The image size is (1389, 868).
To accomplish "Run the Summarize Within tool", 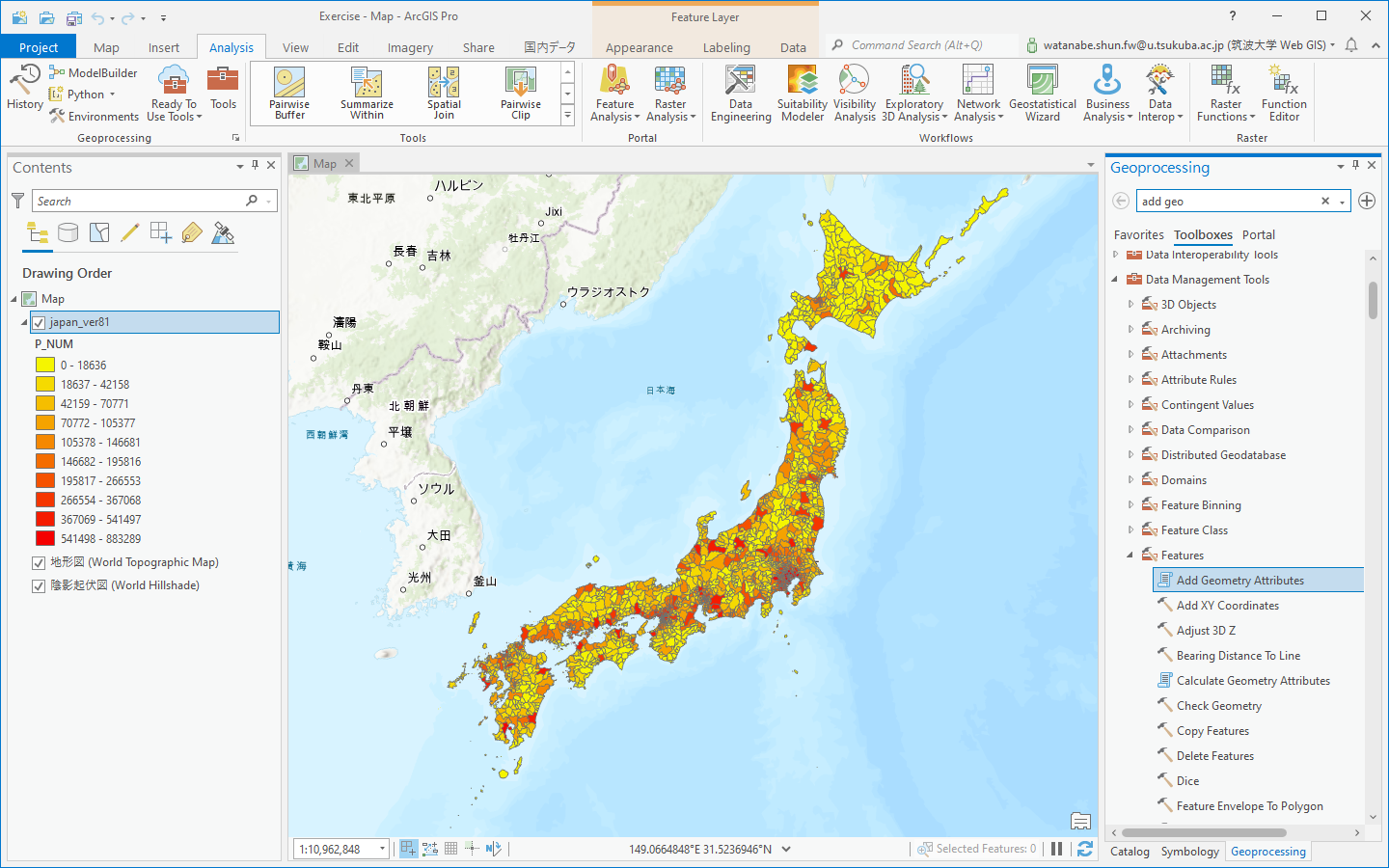I will [367, 94].
